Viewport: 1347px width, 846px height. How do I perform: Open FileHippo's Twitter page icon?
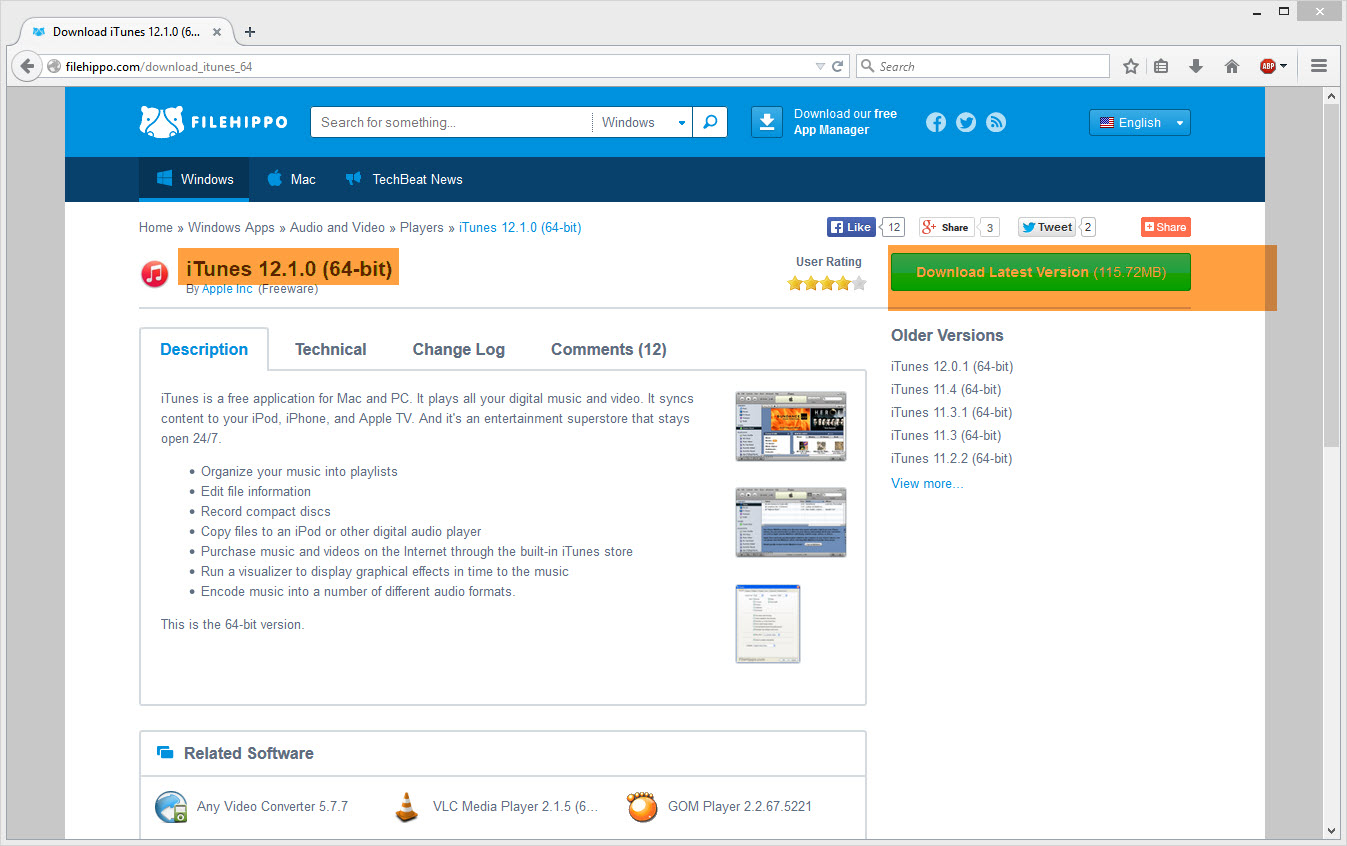pos(966,122)
